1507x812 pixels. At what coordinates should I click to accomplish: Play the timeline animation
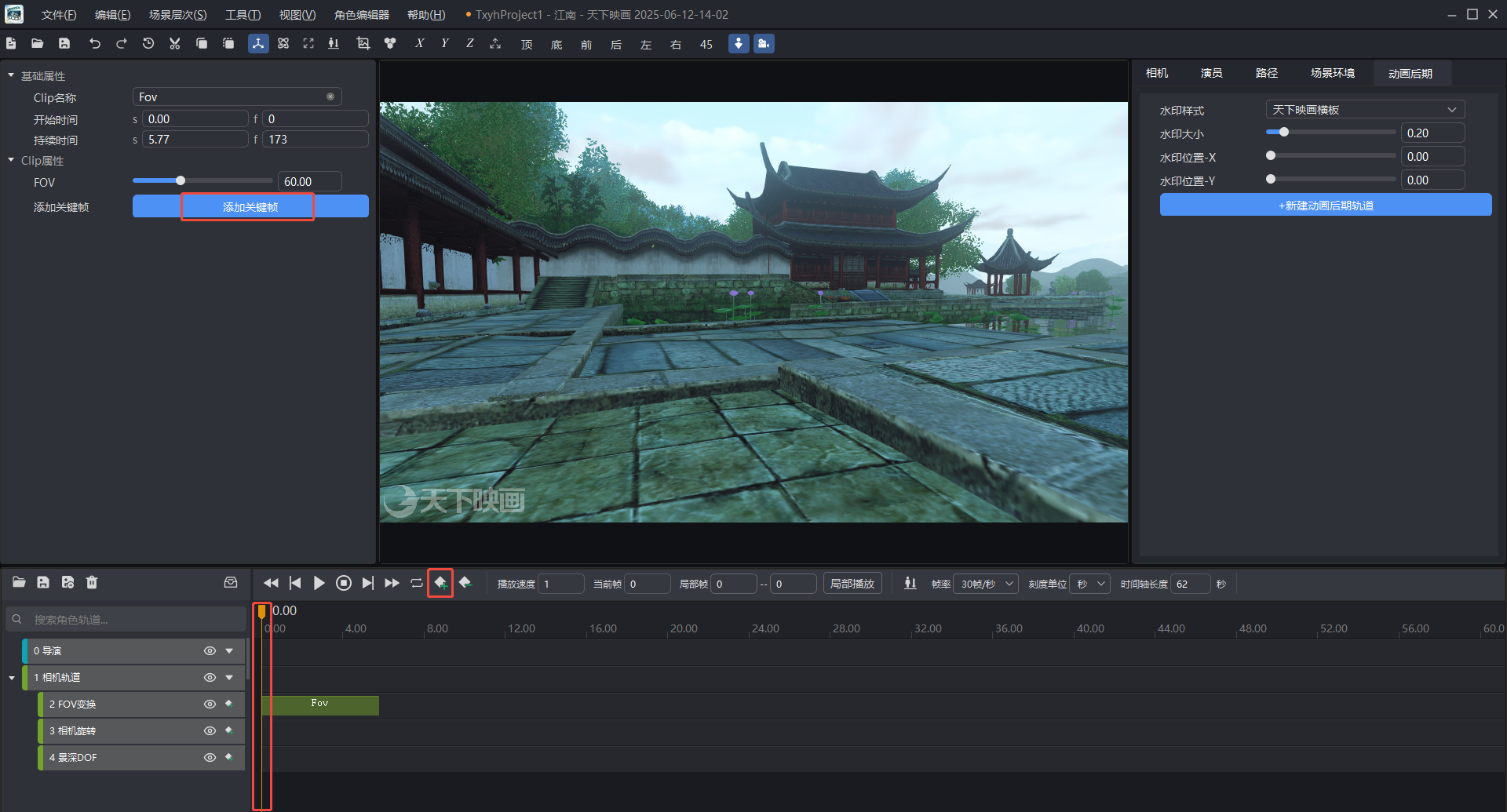[319, 583]
